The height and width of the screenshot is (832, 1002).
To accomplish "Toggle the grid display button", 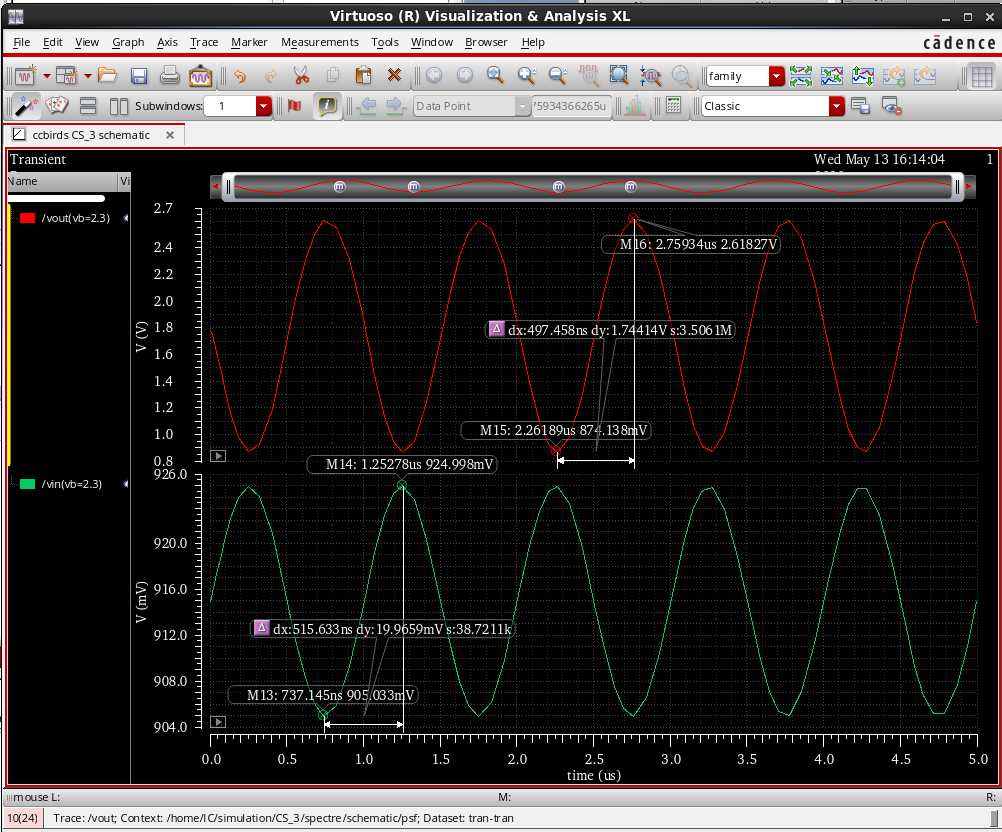I will click(x=982, y=76).
